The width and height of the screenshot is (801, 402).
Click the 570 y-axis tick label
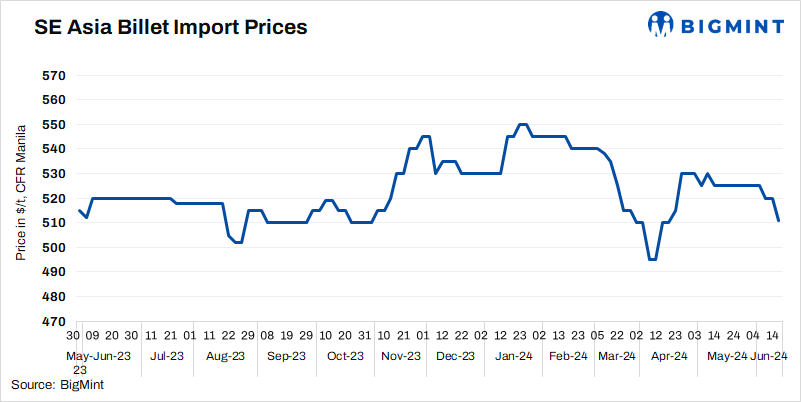(x=53, y=76)
